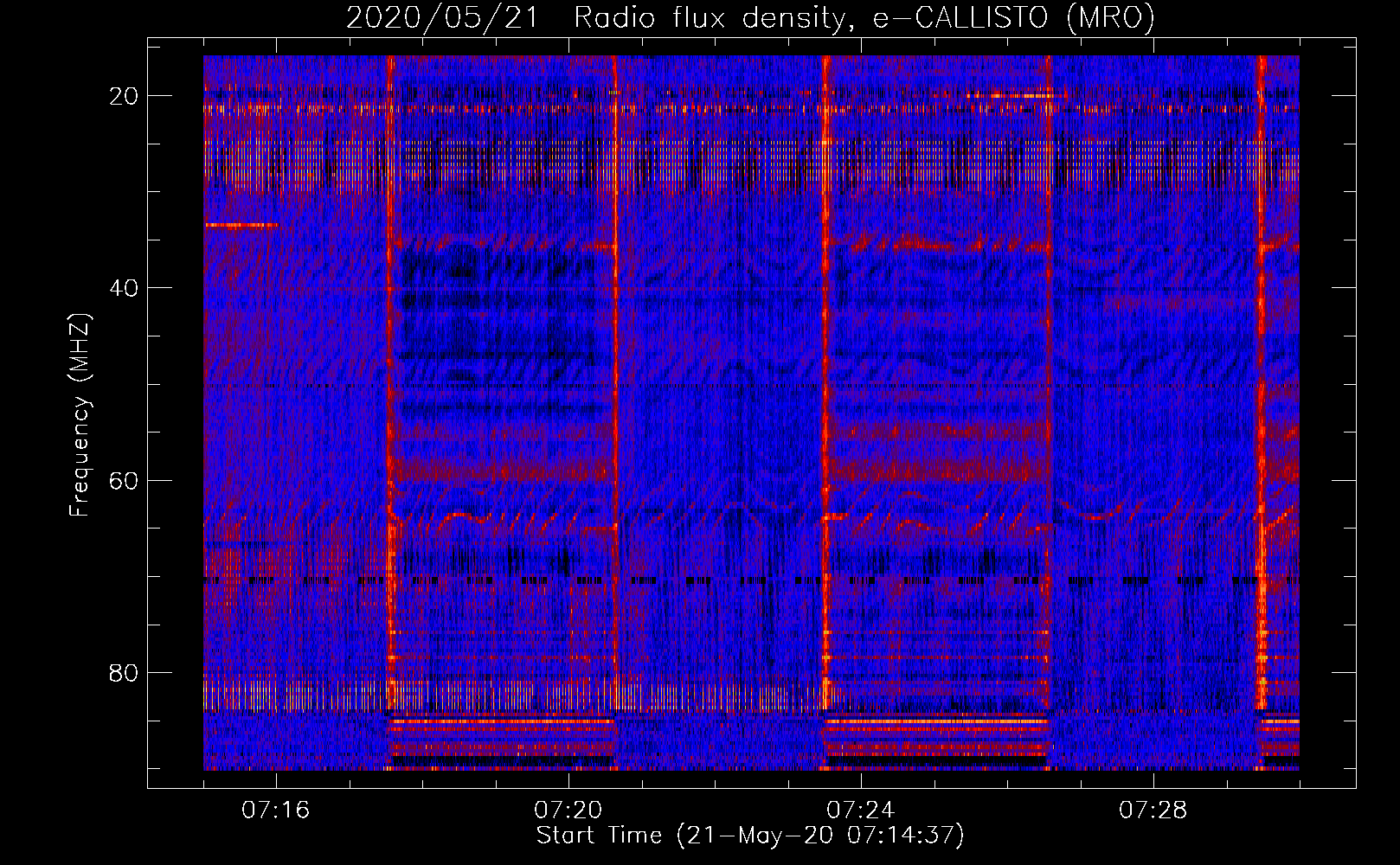Screen dimensions: 1400x865
Task: Click the 'Start Time (21-May-20 07:14:37)' label
Action: tap(750, 836)
